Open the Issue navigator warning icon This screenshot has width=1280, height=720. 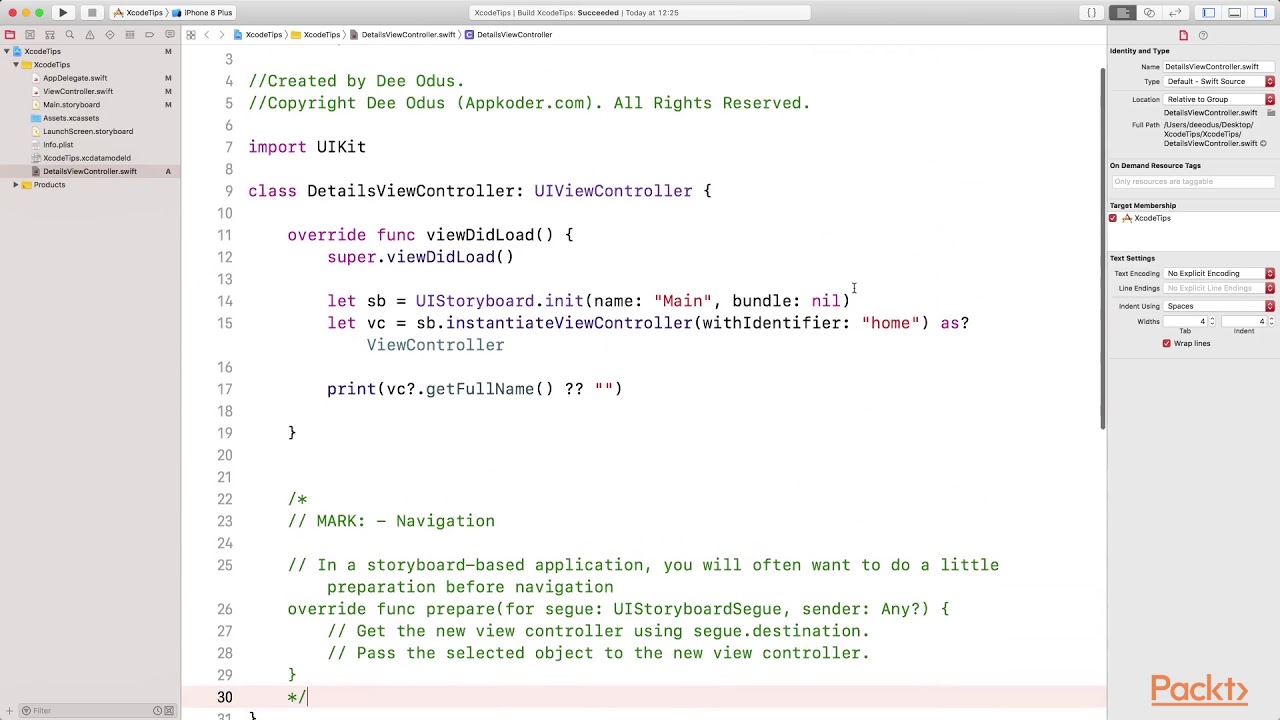click(x=90, y=35)
